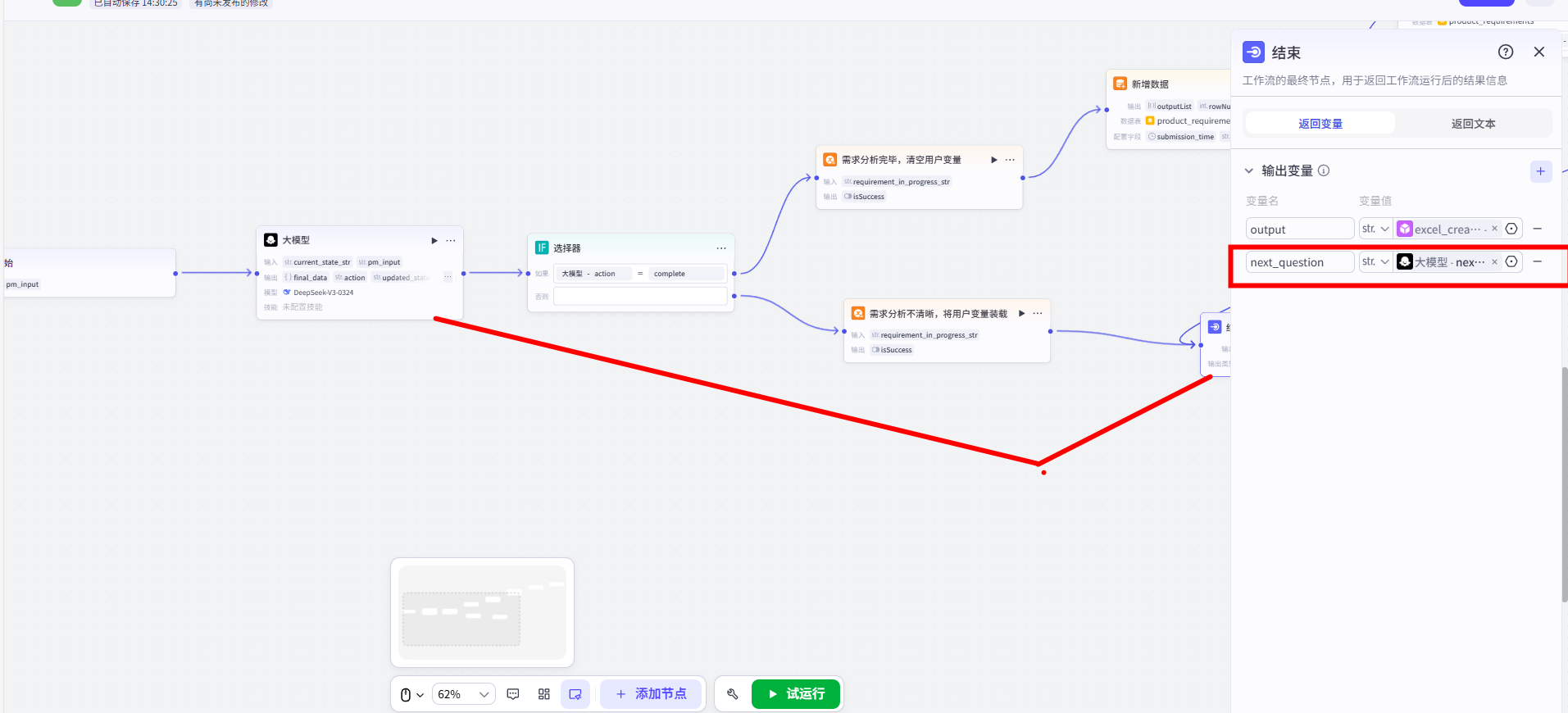This screenshot has height=713, width=1568.
Task: Remove the output variable row with minus
Action: pos(1538,229)
